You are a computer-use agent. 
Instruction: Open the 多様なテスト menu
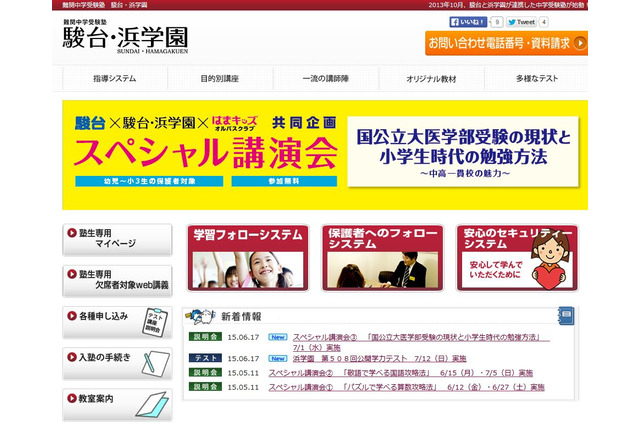click(536, 78)
